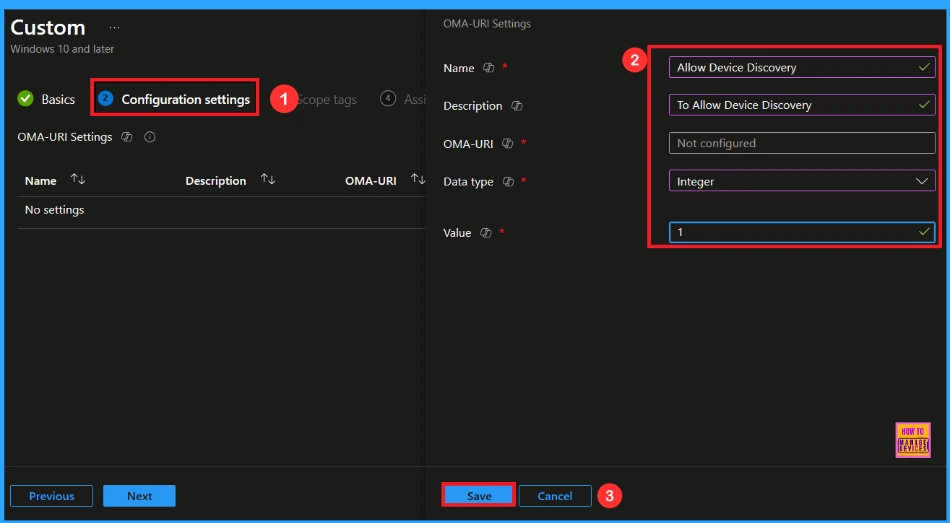Screen dimensions: 950x523
Task: Click the copilot icon next to OMA-URI Settings heading
Action: click(x=127, y=137)
